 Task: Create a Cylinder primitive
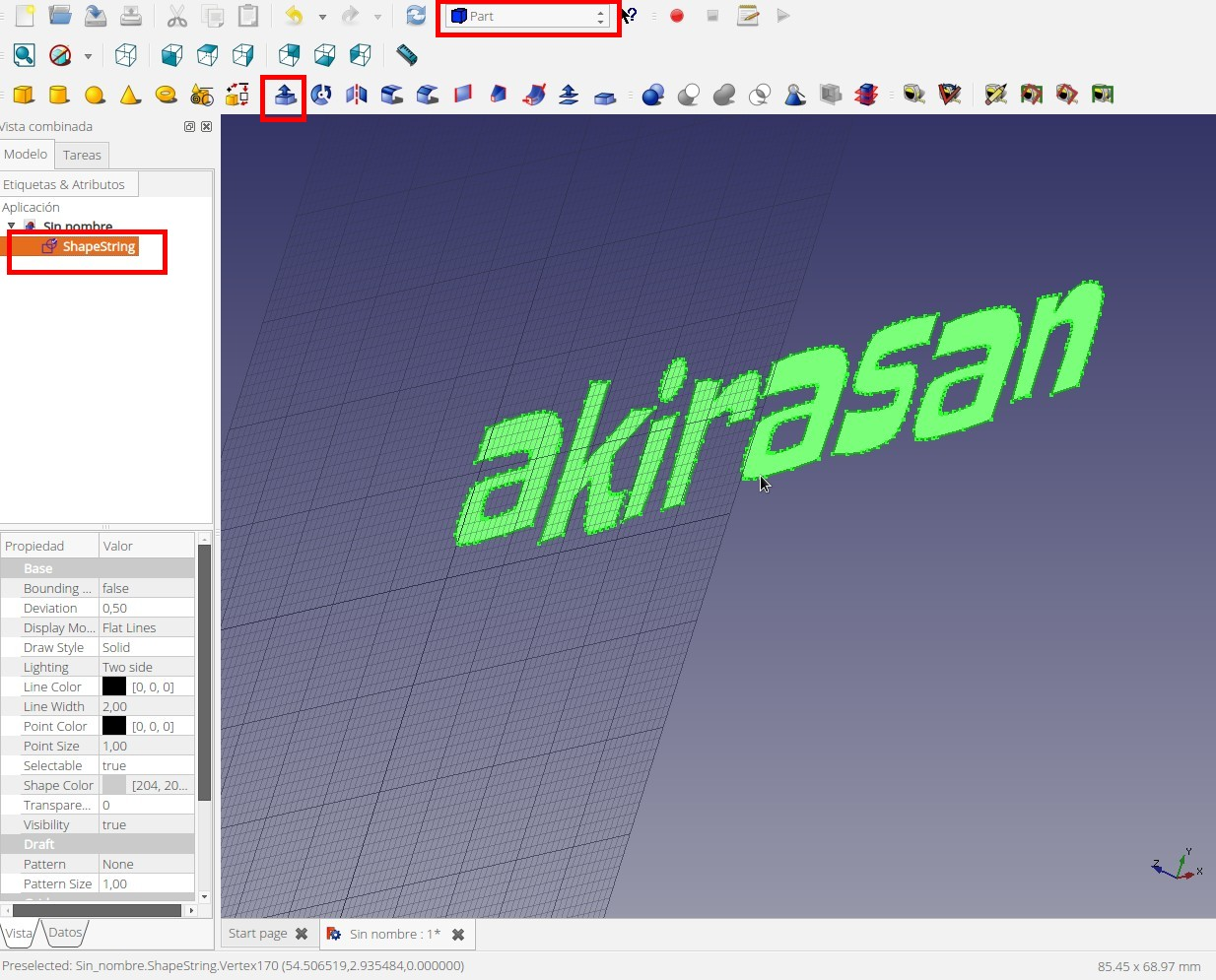click(x=59, y=95)
